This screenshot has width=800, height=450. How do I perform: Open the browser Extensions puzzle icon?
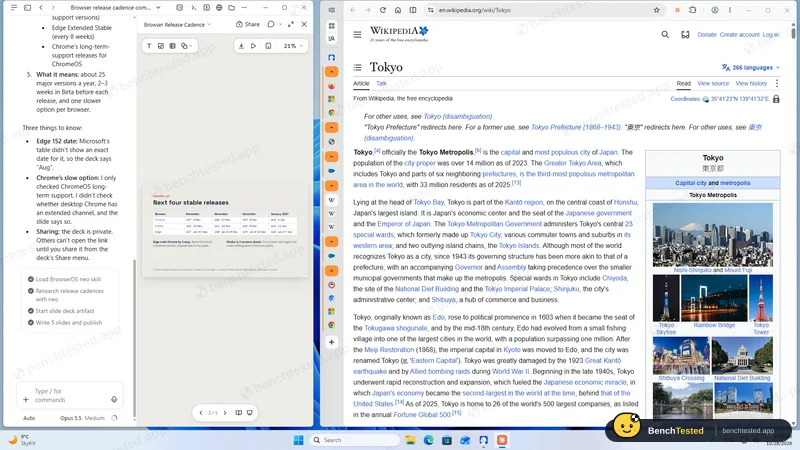[692, 10]
